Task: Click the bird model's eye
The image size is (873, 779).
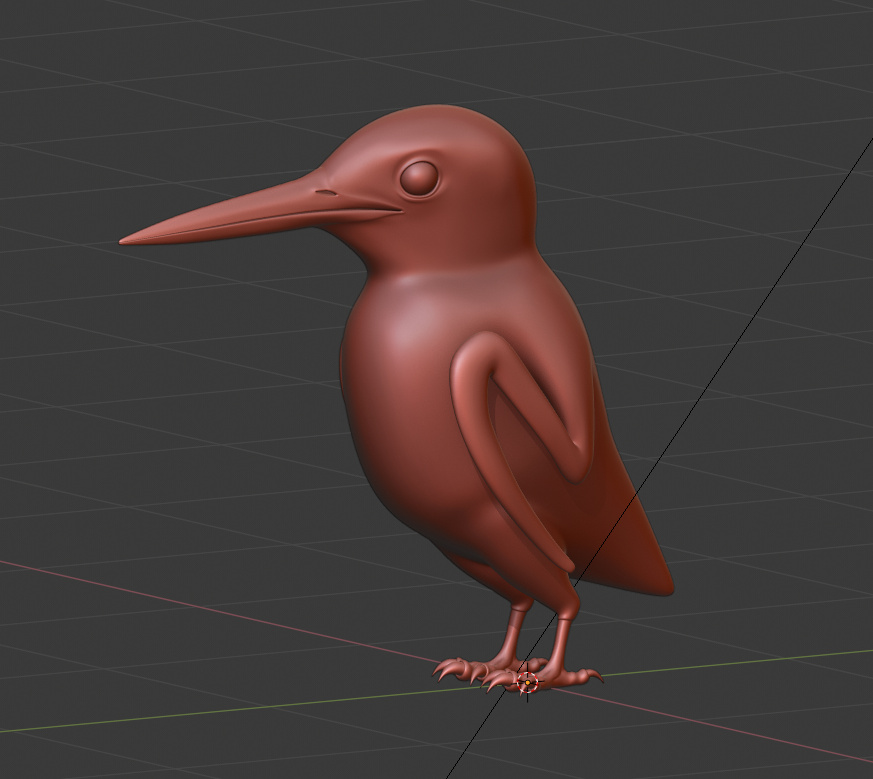Action: tap(419, 178)
